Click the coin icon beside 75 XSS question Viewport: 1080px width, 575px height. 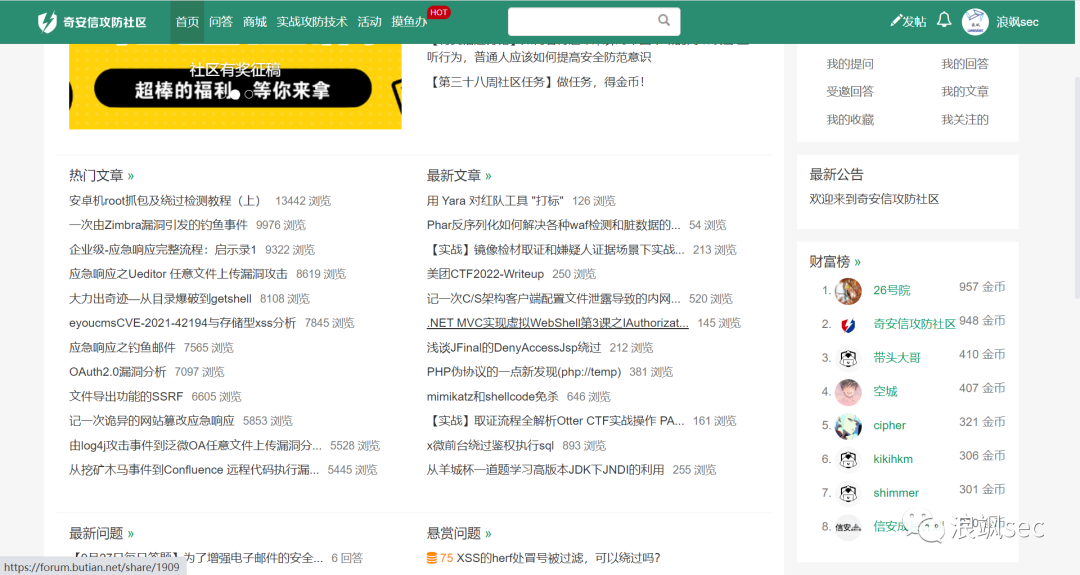coord(432,558)
